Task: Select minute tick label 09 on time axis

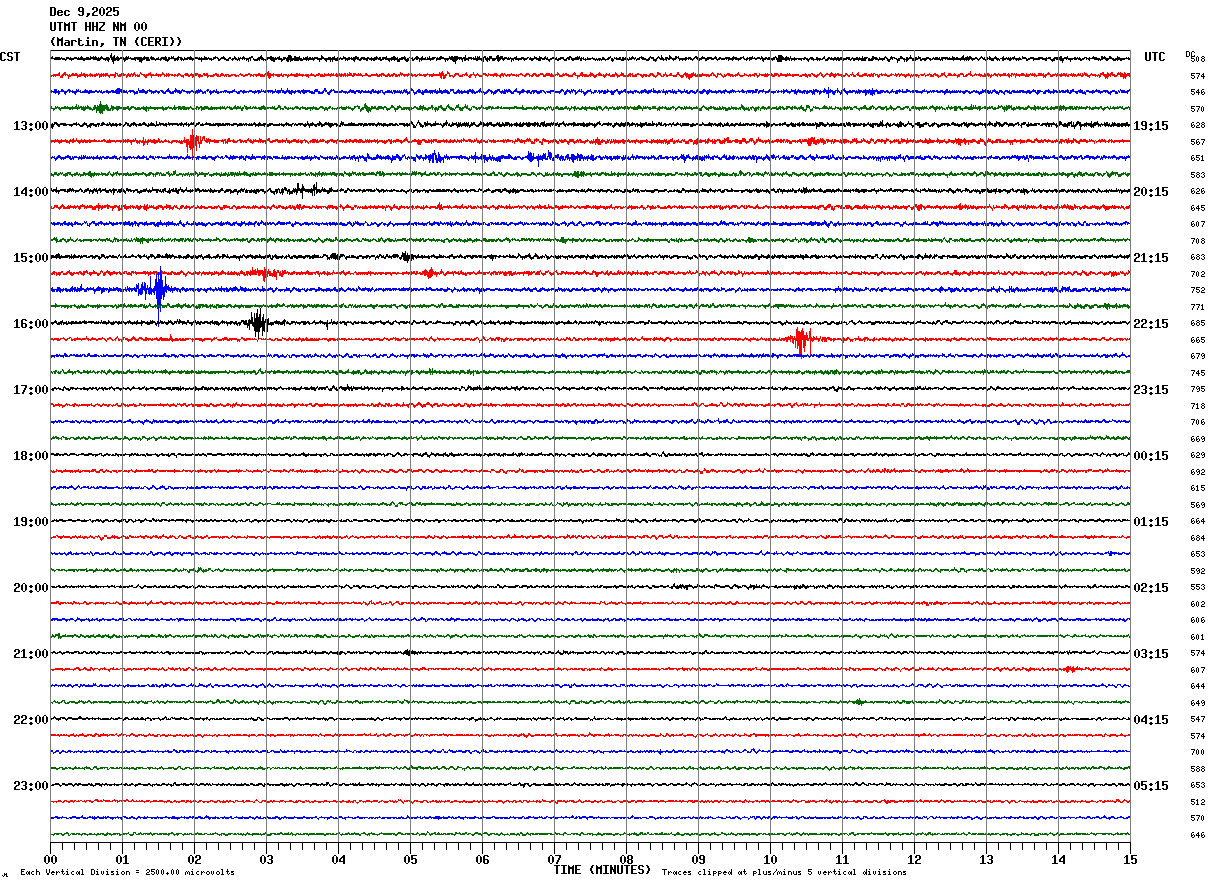Action: click(x=698, y=859)
